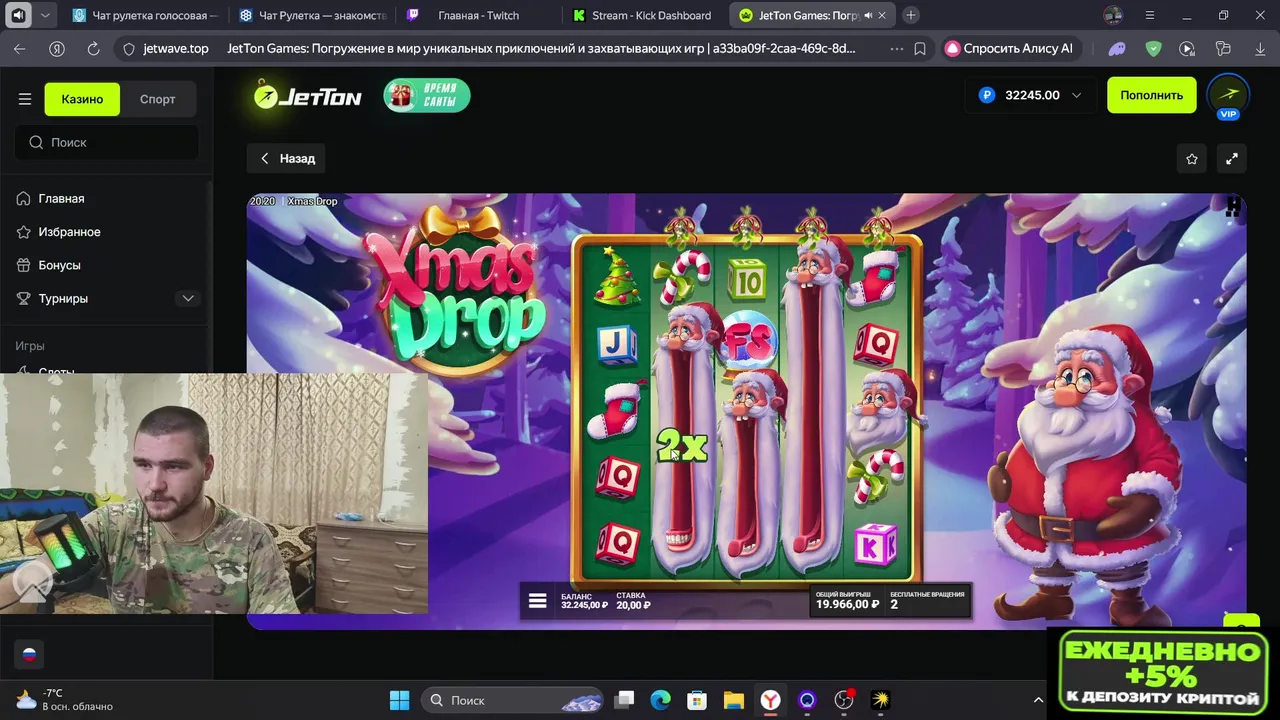Screen dimensions: 1280x720
Task: Expand the browser tab list dropdown
Action: (45, 15)
